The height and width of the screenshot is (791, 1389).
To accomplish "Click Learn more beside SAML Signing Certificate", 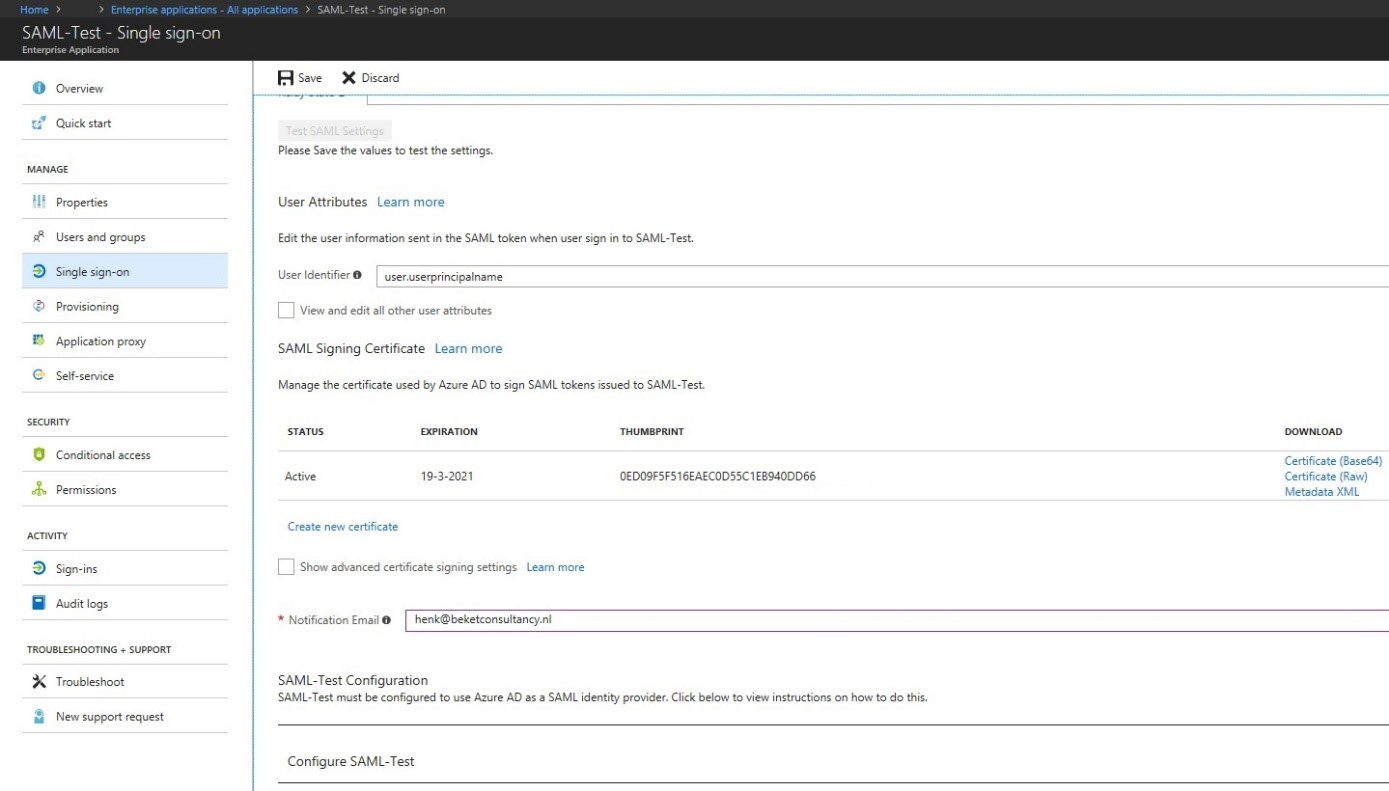I will click(468, 349).
